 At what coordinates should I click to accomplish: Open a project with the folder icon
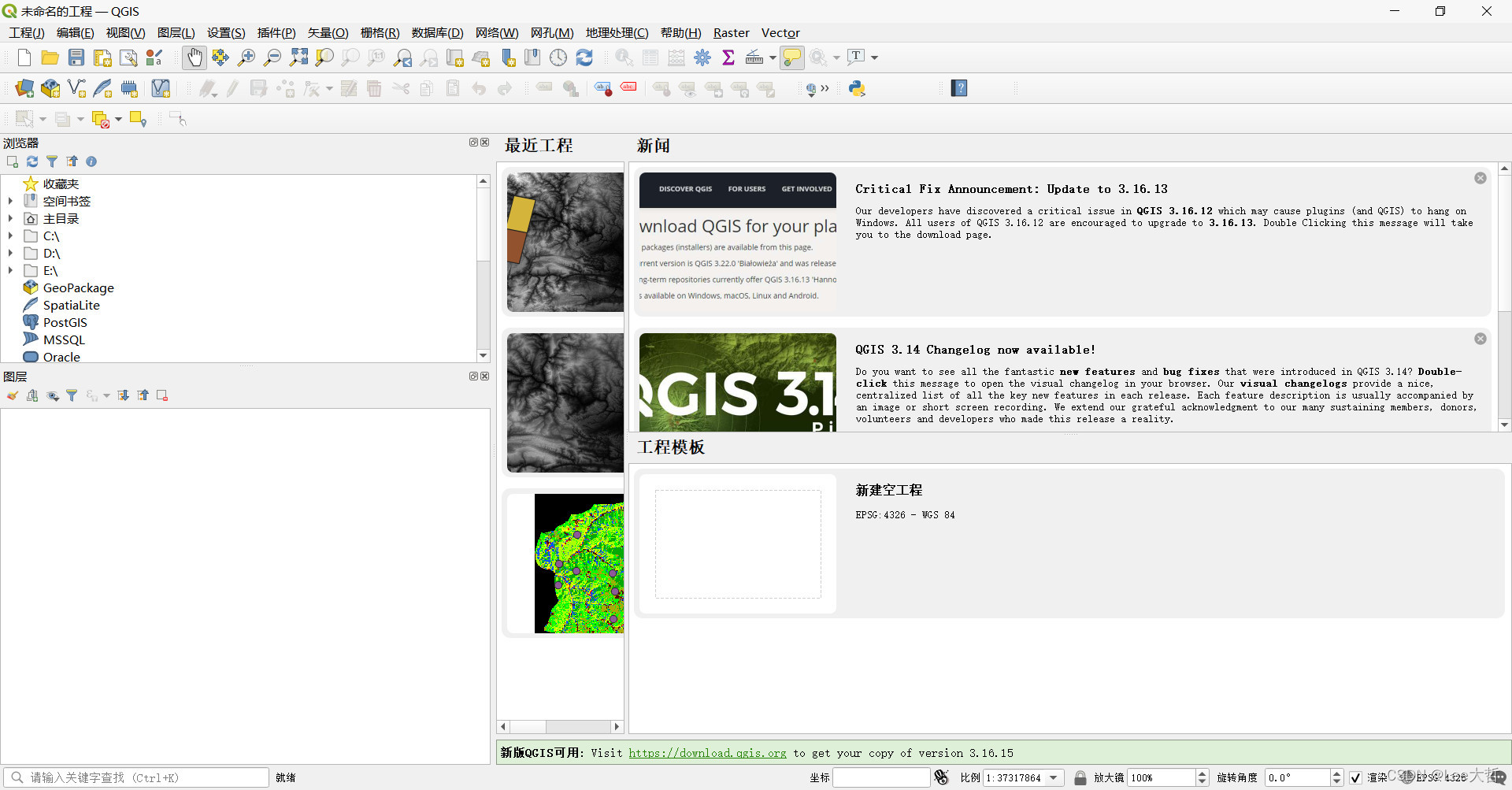(x=50, y=57)
